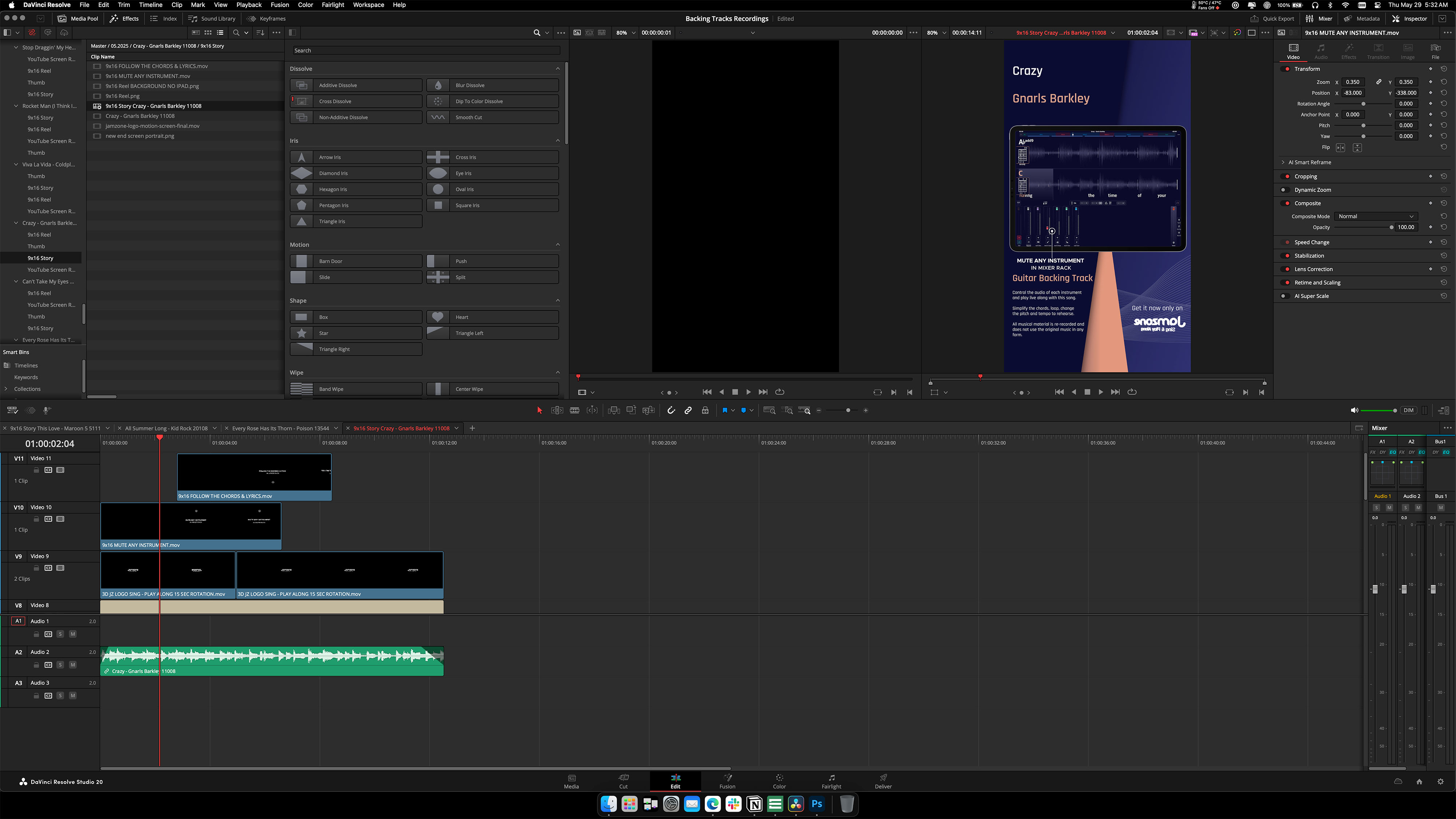Viewport: 1456px width, 819px height.
Task: Open the Workspace menu
Action: (368, 4)
